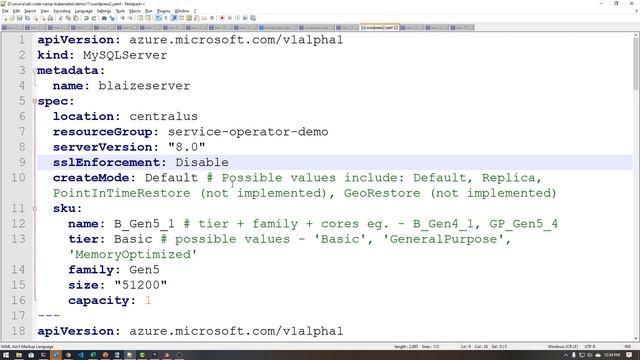The width and height of the screenshot is (640, 360).
Task: Click the UTF-8 encoding status field
Action: coord(590,347)
